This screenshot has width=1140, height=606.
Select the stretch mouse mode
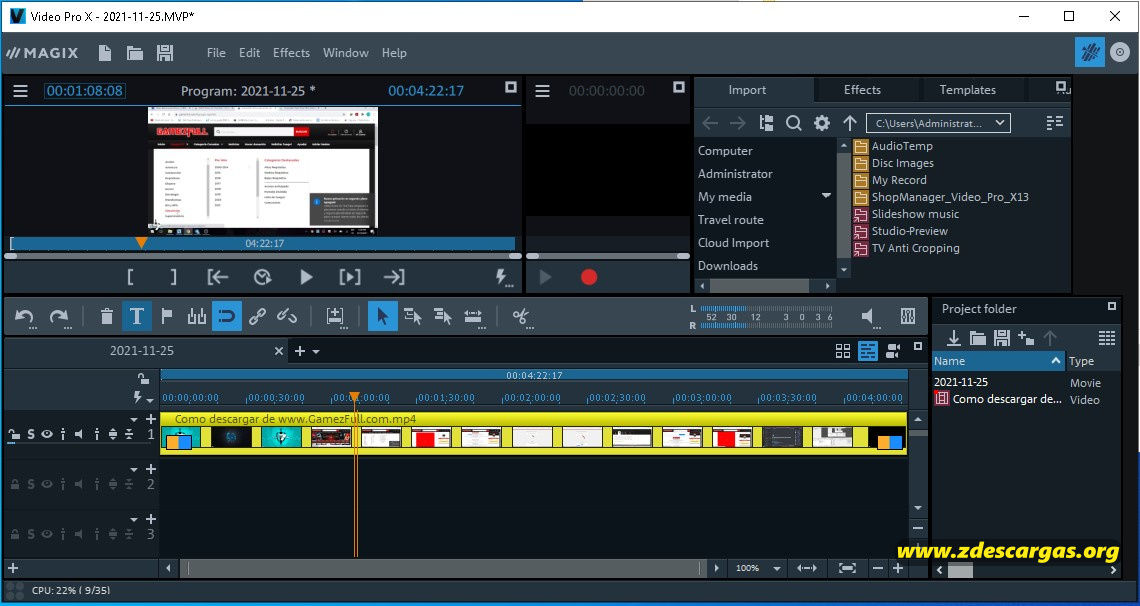click(x=473, y=316)
